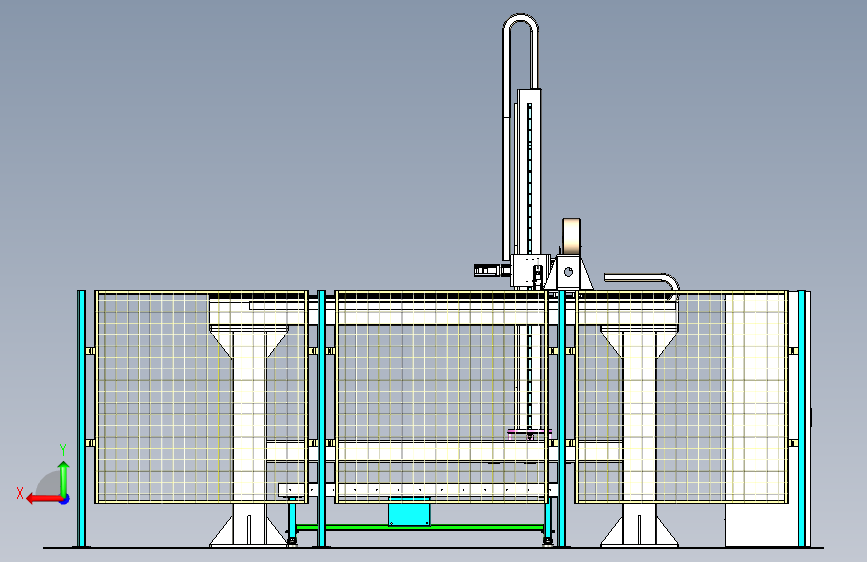
Task: Select the leftmost cyan fence post
Action: pos(81,419)
